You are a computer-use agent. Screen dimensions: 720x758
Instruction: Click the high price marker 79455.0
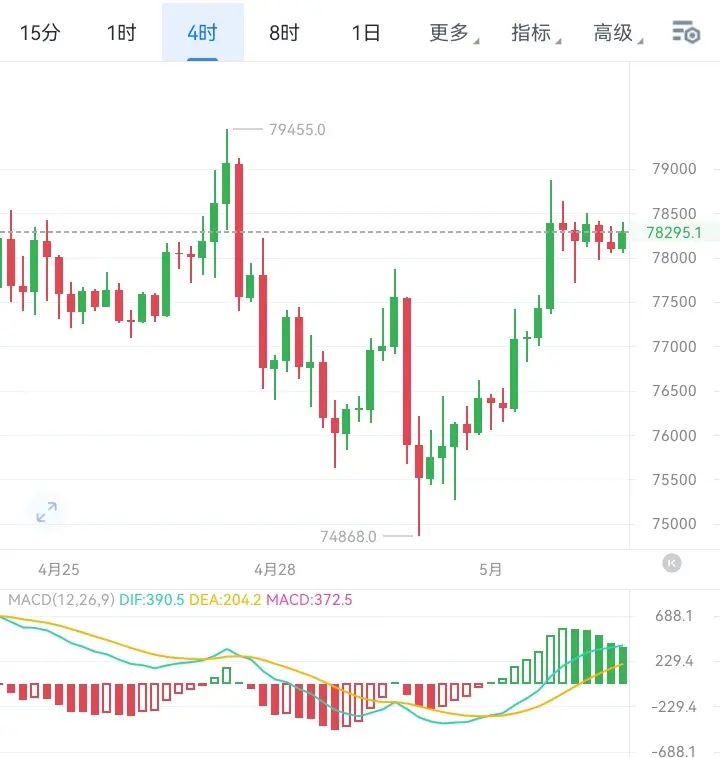297,130
